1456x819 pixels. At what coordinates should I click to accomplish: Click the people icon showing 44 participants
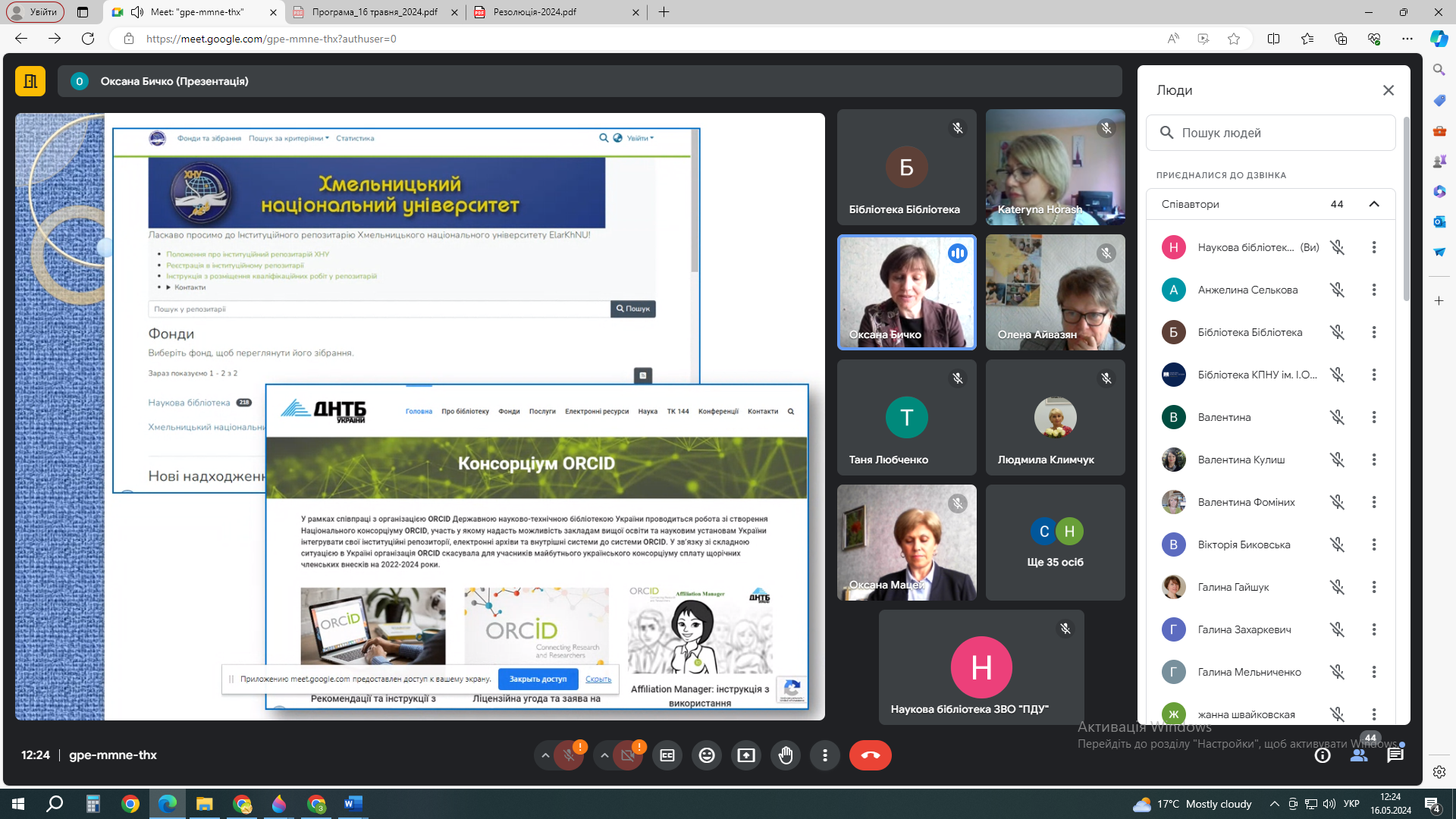1359,755
